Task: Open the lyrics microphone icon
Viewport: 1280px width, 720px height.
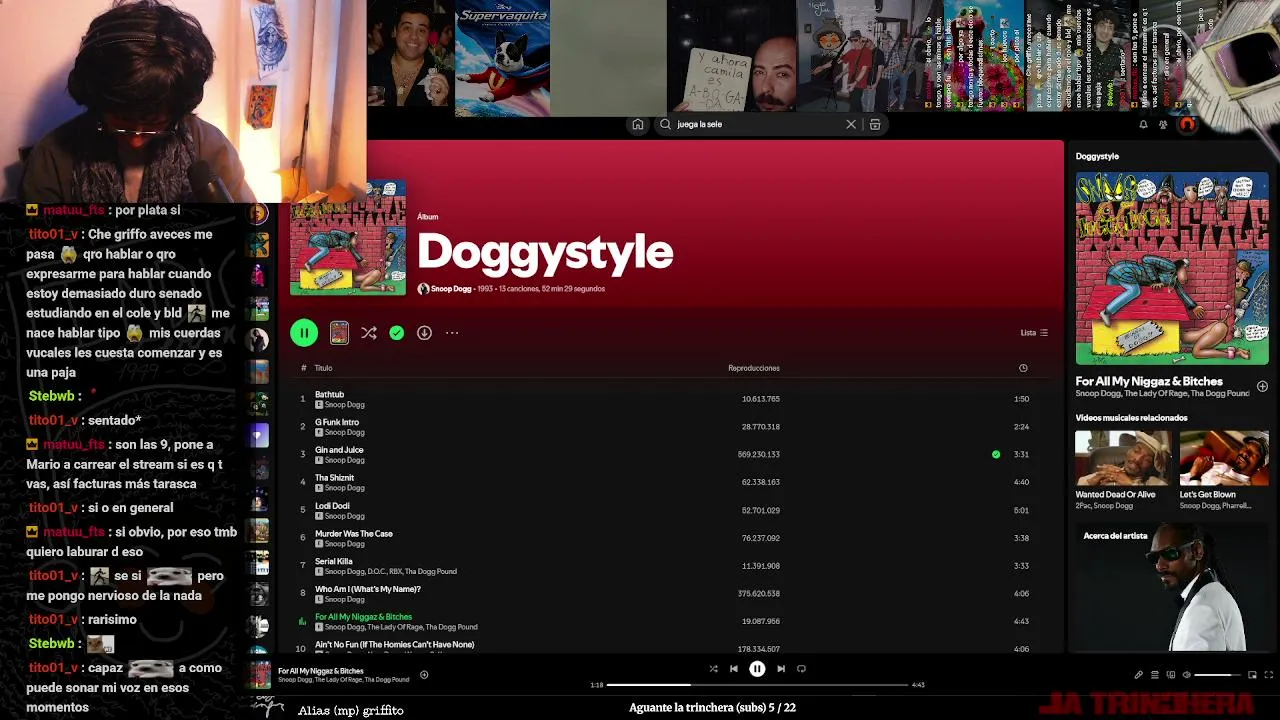Action: (x=1138, y=675)
